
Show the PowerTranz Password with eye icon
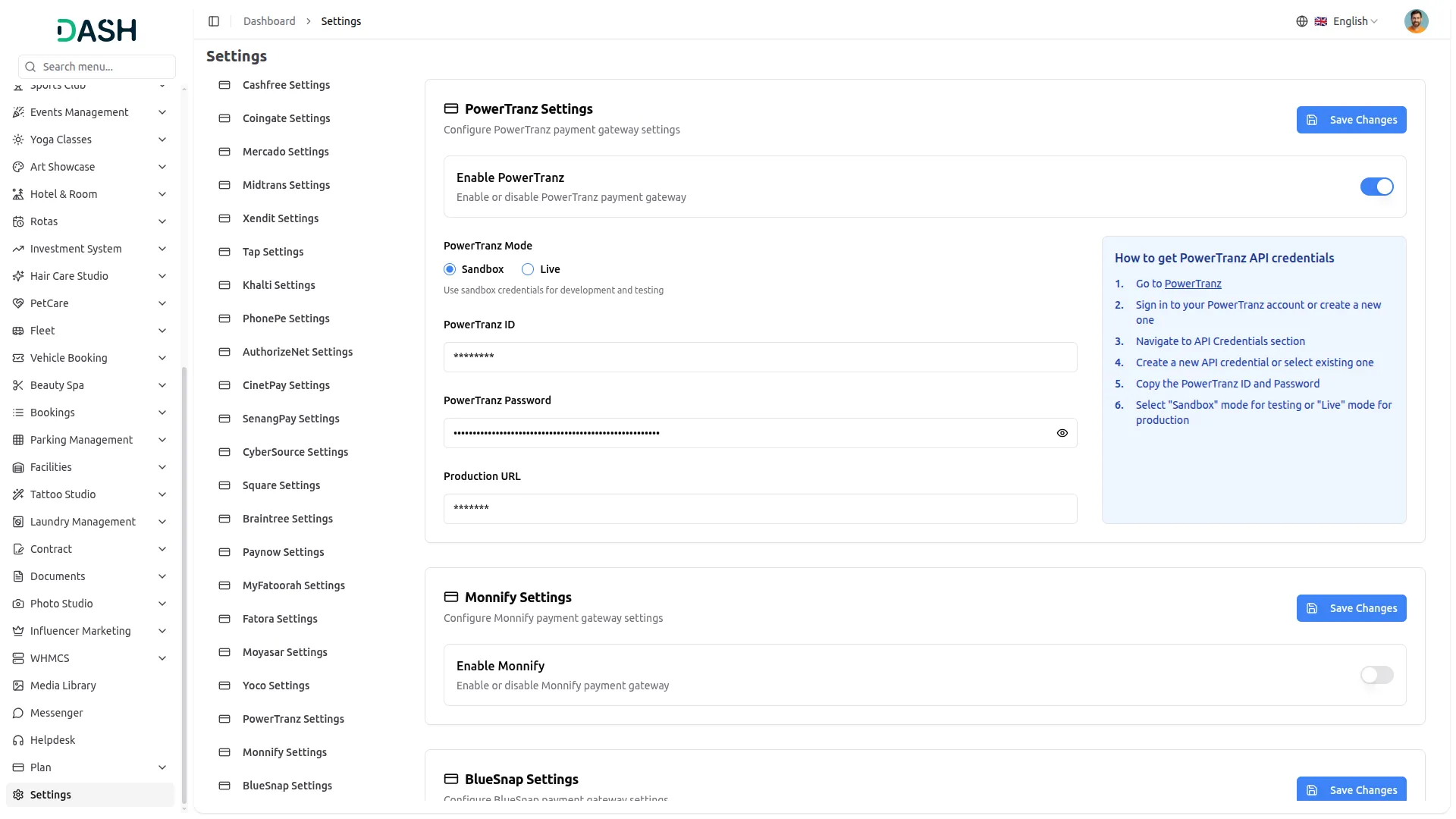coord(1062,433)
